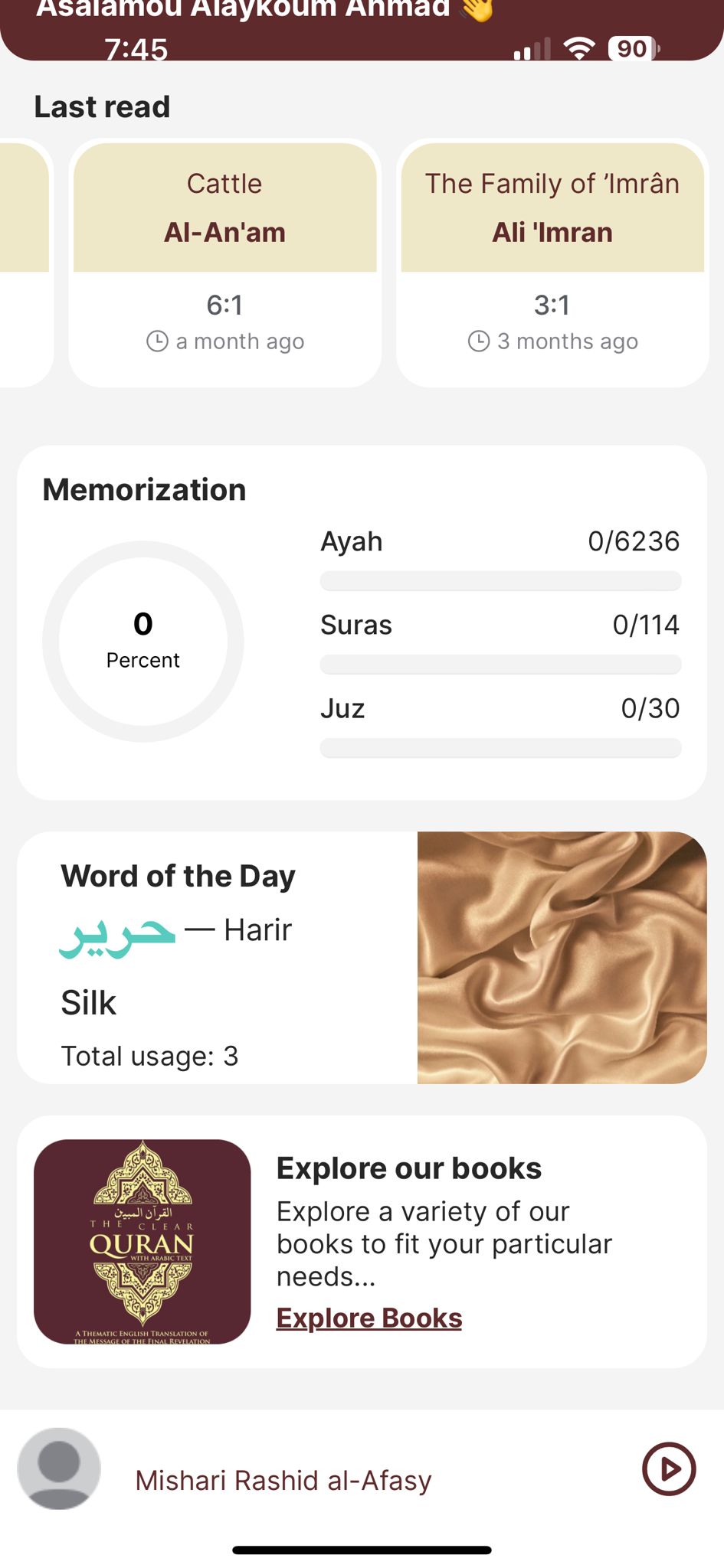Open the Ali 'Imran last read card

click(x=552, y=263)
